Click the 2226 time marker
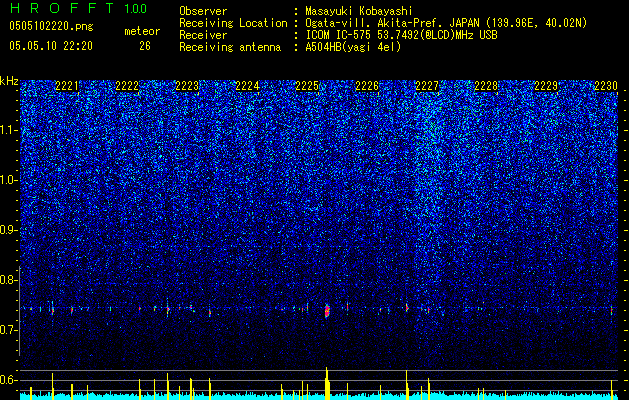Image resolution: width=629 pixels, height=400 pixels. tap(367, 86)
